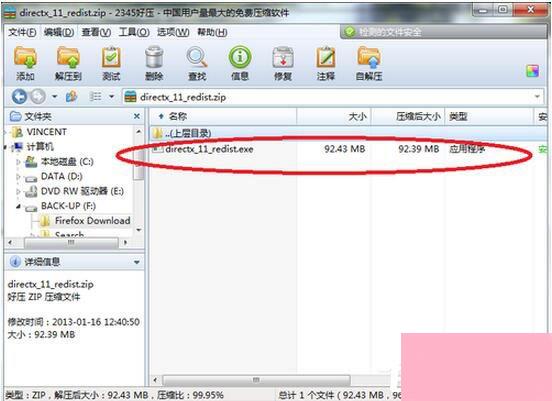Click the 92.39 MB compressed size cell

pos(419,149)
